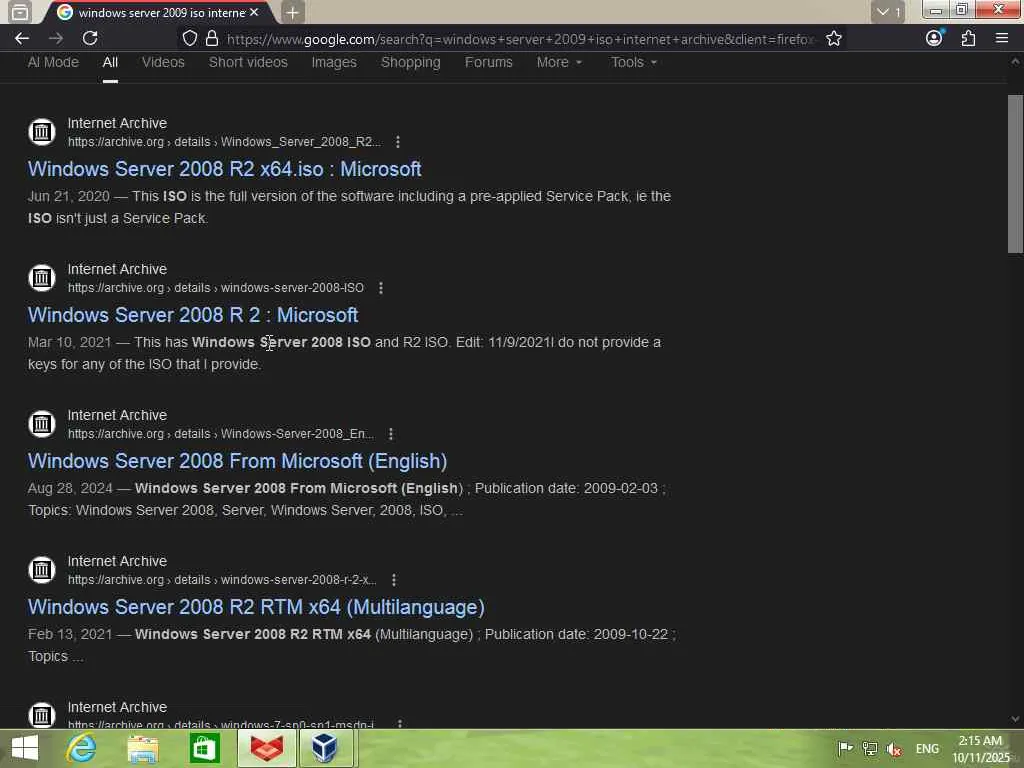1024x768 pixels.
Task: View site security padlock info
Action: (212, 39)
